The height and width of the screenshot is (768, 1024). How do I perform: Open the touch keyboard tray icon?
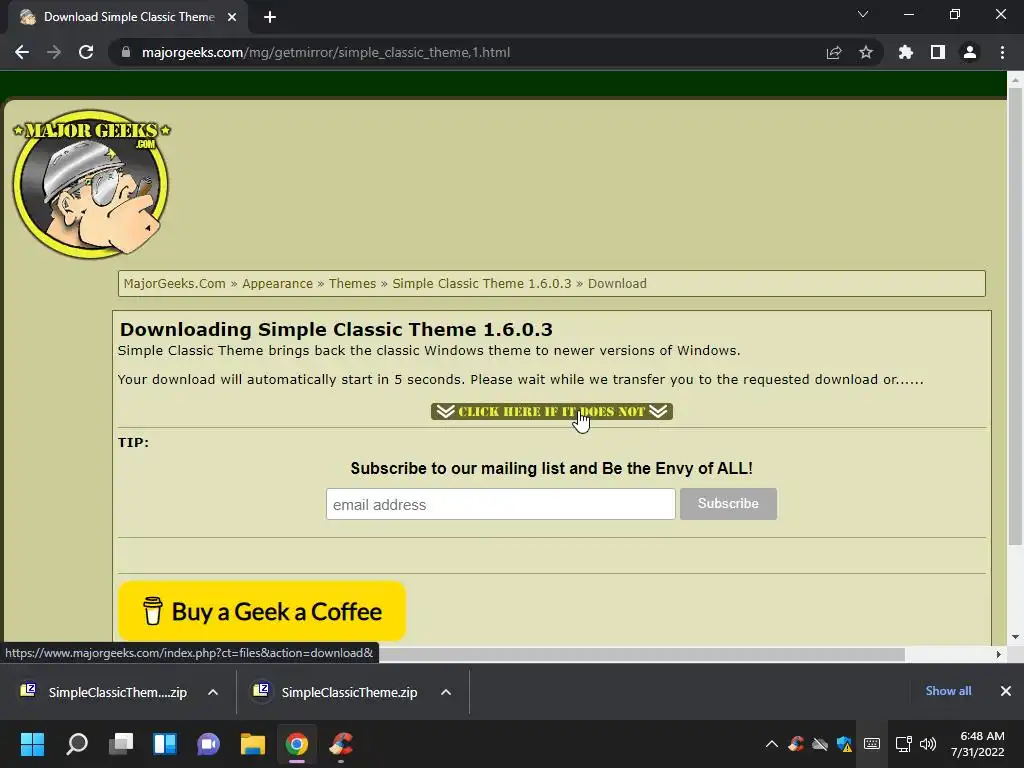click(872, 744)
